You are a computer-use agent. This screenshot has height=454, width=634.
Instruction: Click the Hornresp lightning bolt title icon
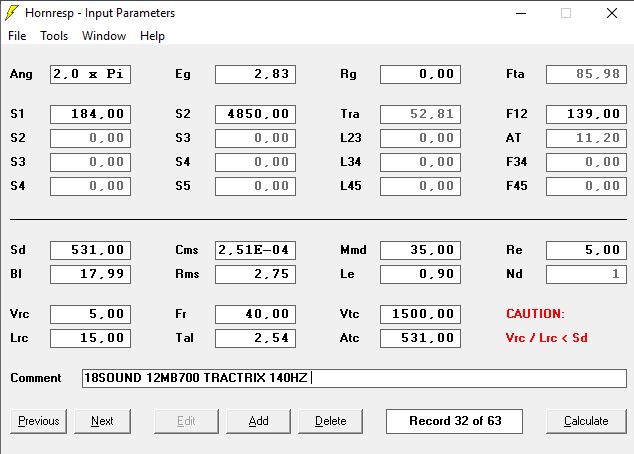coord(12,13)
